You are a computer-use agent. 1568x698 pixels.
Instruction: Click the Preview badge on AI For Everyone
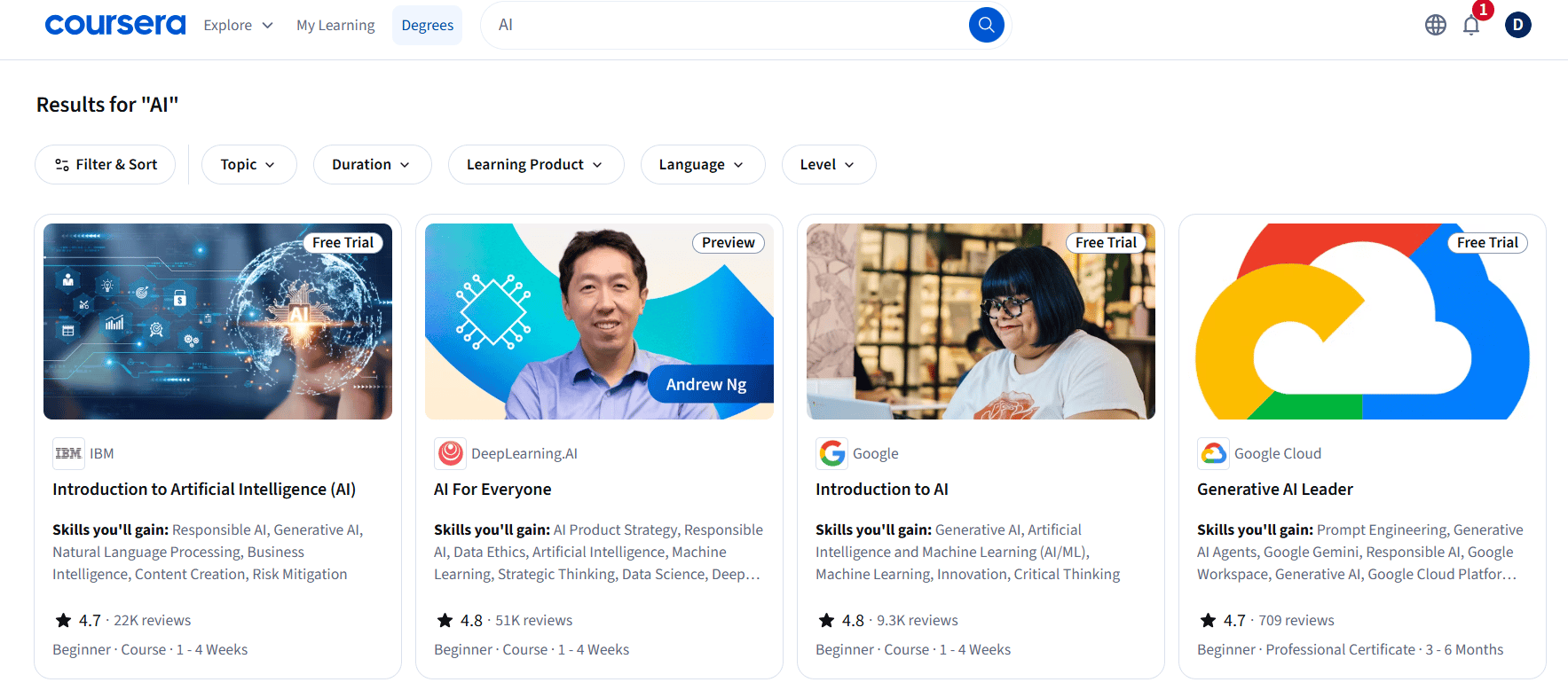(728, 242)
